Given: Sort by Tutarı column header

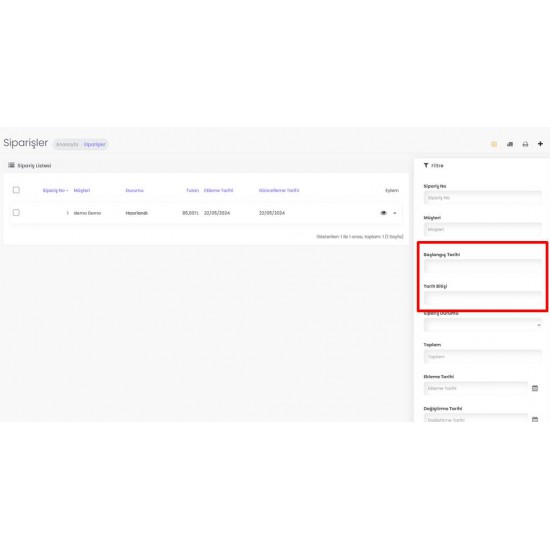Looking at the screenshot, I should pos(192,190).
